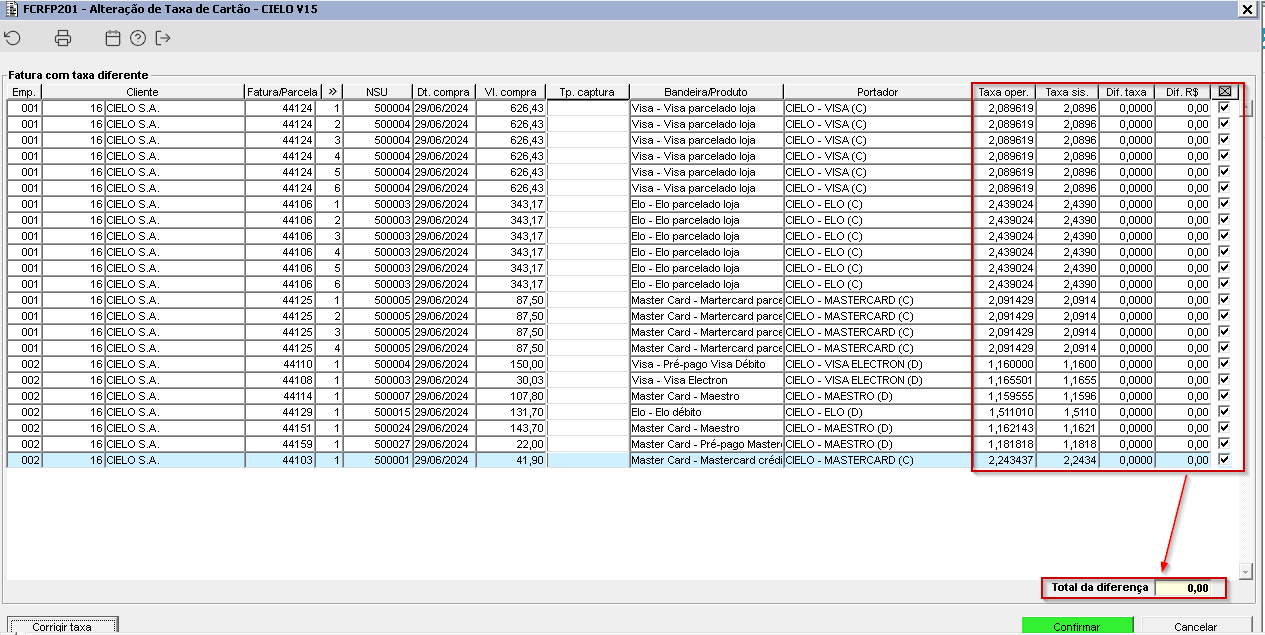Click the Dif. taxa column header
The width and height of the screenshot is (1265, 635).
1126,92
